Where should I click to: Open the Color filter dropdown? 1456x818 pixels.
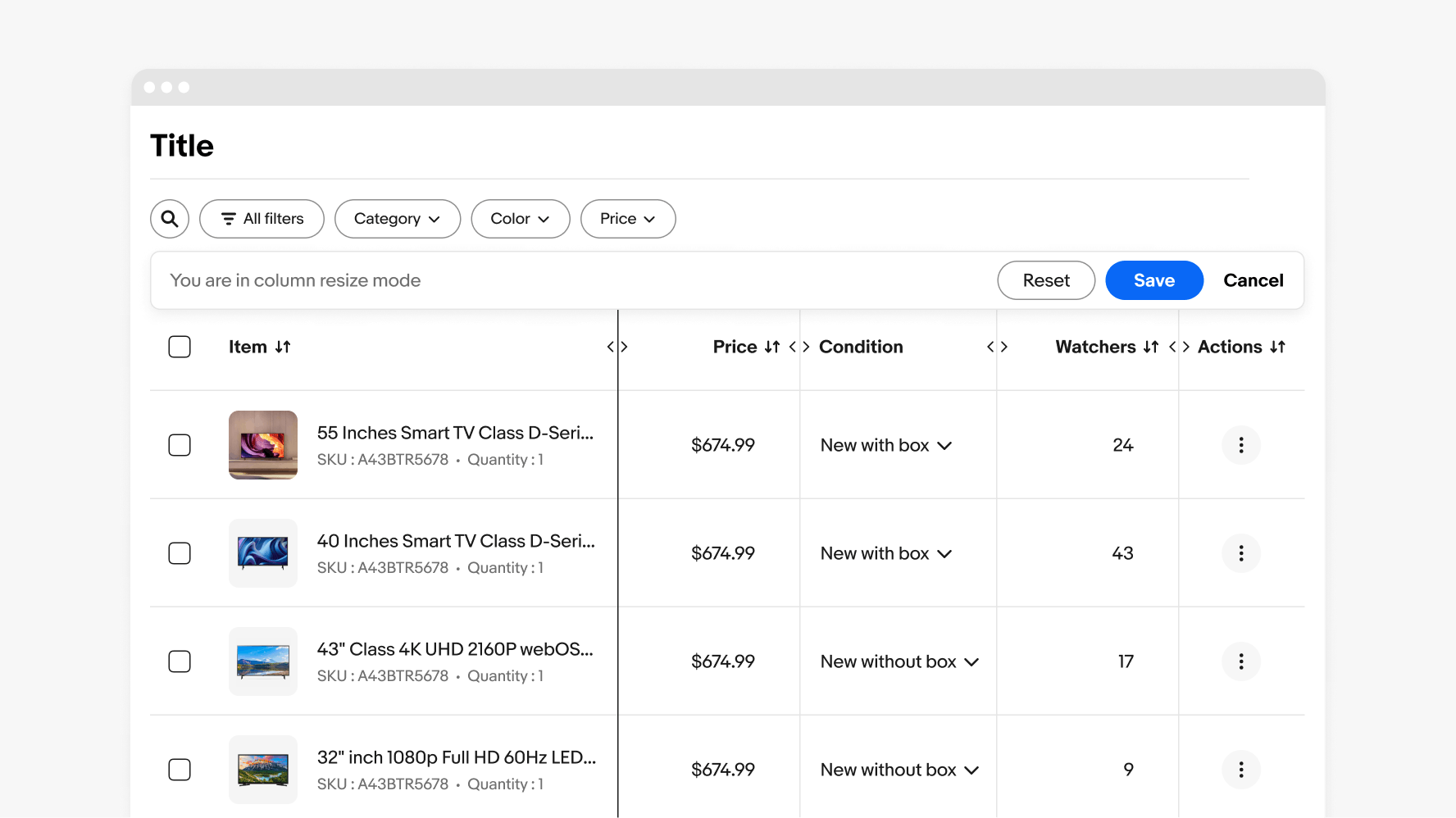coord(520,219)
